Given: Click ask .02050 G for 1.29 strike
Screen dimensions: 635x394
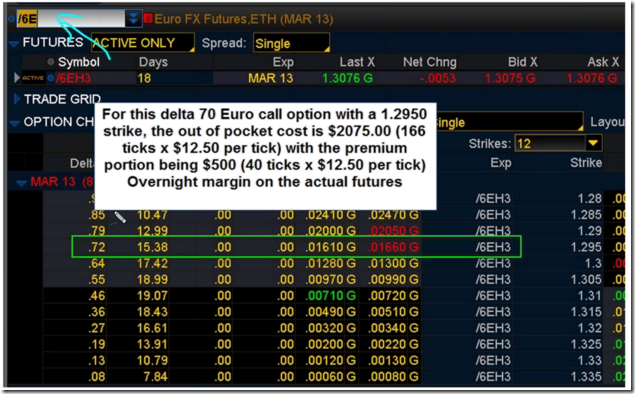Looking at the screenshot, I should (x=393, y=231).
